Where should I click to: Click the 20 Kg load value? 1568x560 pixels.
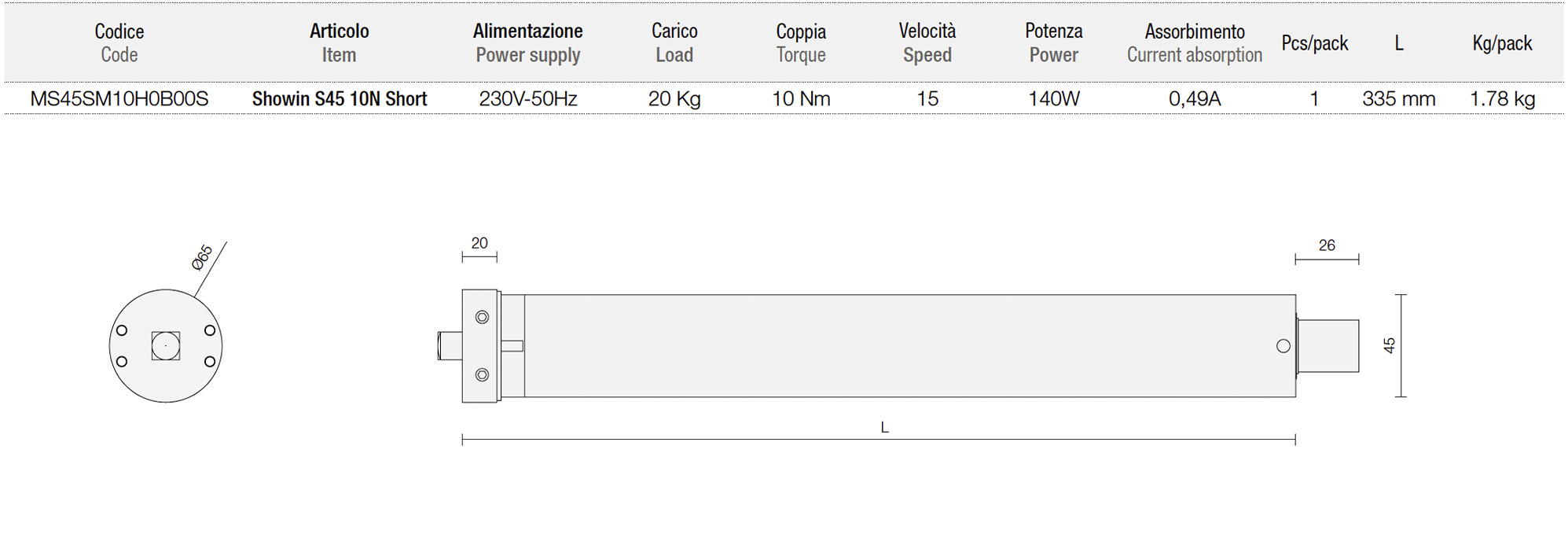point(674,99)
